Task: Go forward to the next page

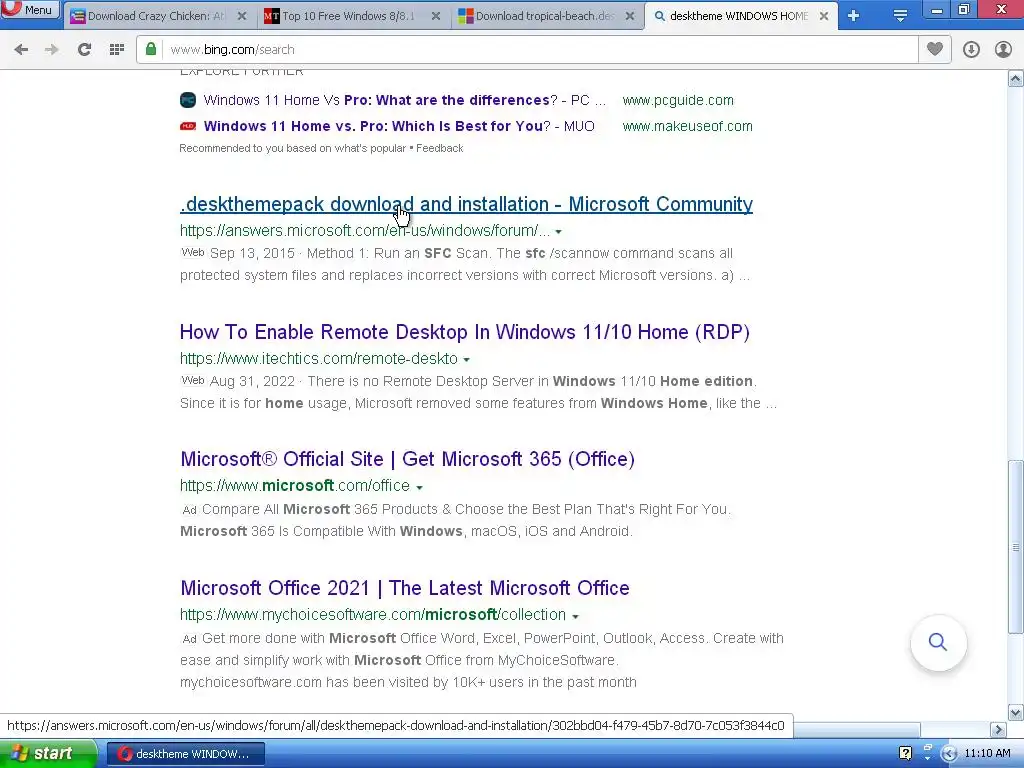Action: click(x=52, y=50)
